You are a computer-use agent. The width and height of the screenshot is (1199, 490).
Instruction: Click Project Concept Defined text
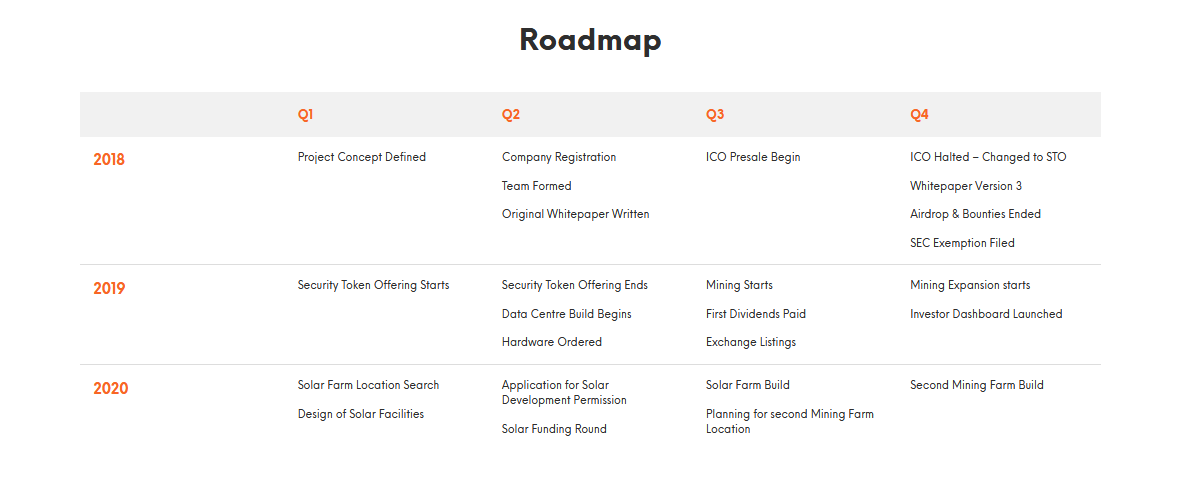point(362,157)
